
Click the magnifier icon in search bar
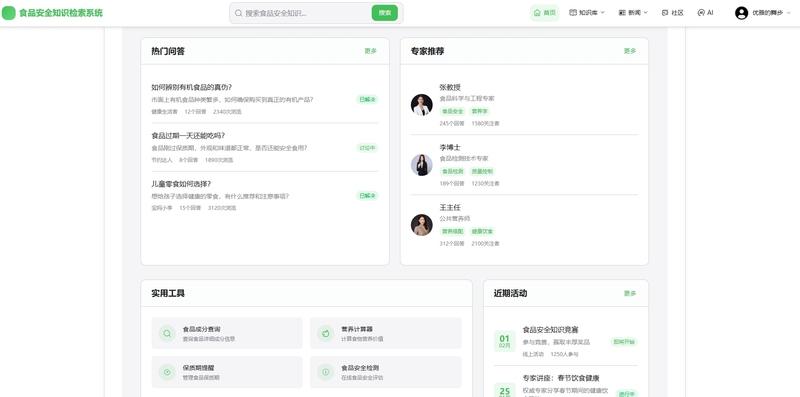238,13
